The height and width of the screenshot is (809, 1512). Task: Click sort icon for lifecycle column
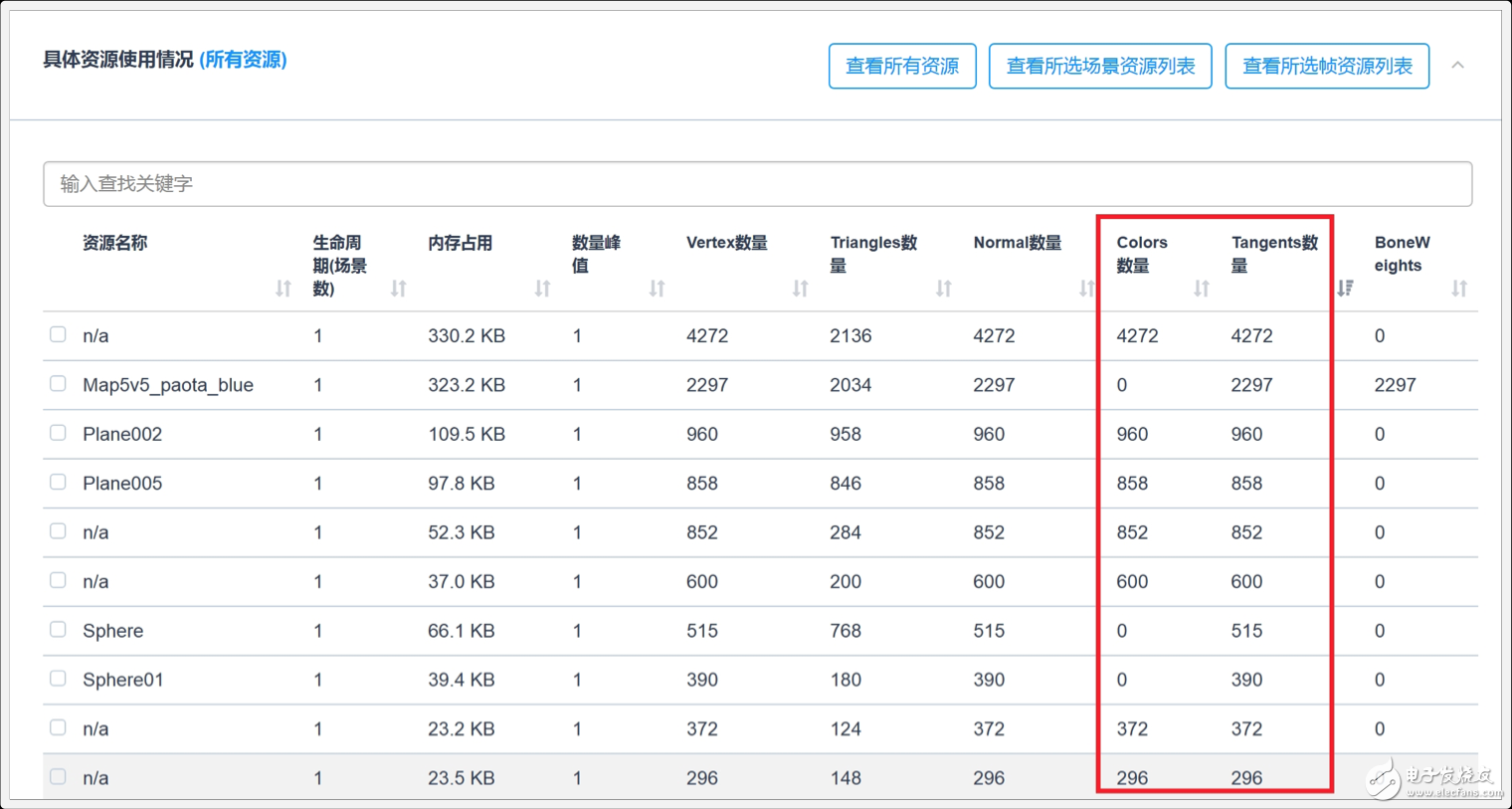[x=398, y=289]
